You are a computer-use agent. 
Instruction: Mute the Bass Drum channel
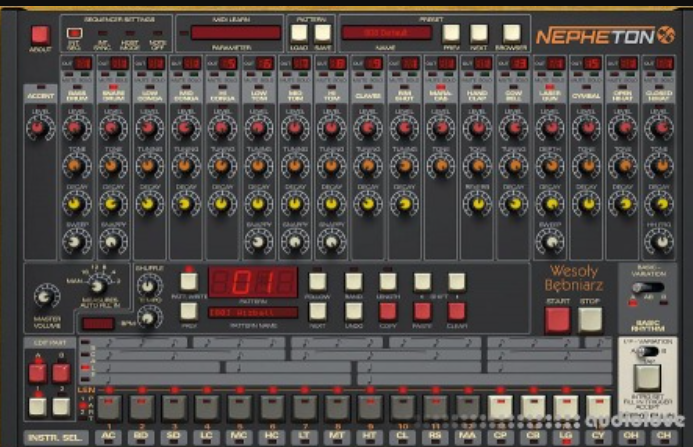[x=68, y=74]
